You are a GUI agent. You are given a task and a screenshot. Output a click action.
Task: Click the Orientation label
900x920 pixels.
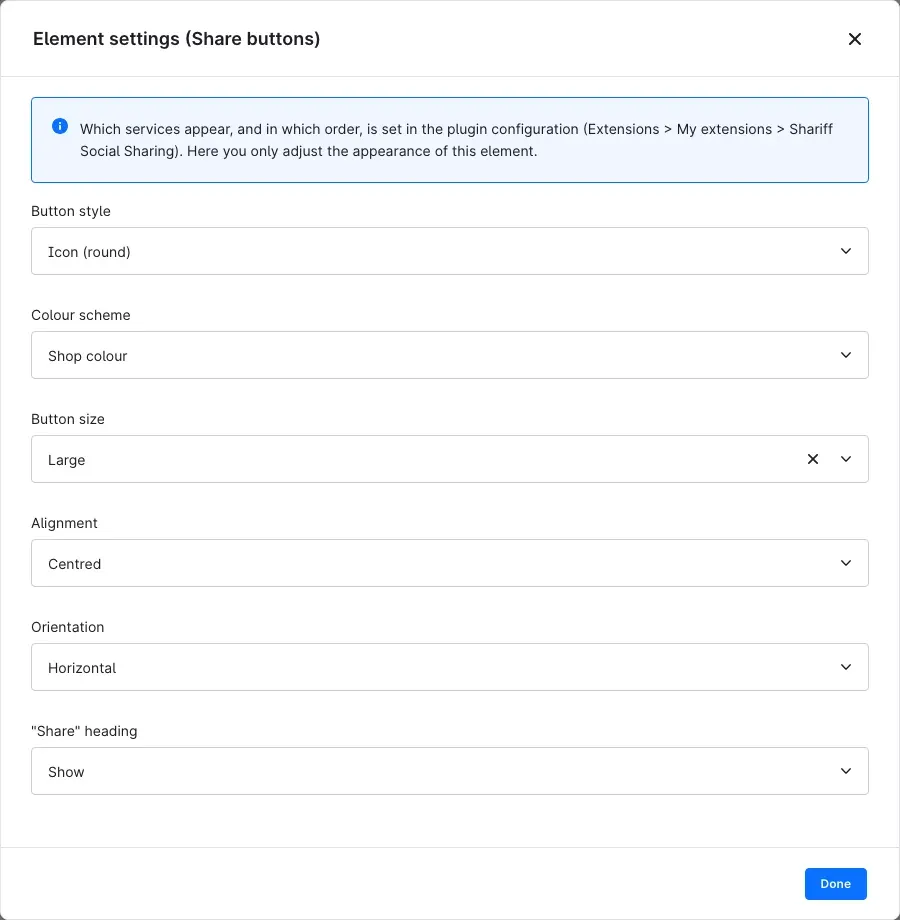coord(68,627)
